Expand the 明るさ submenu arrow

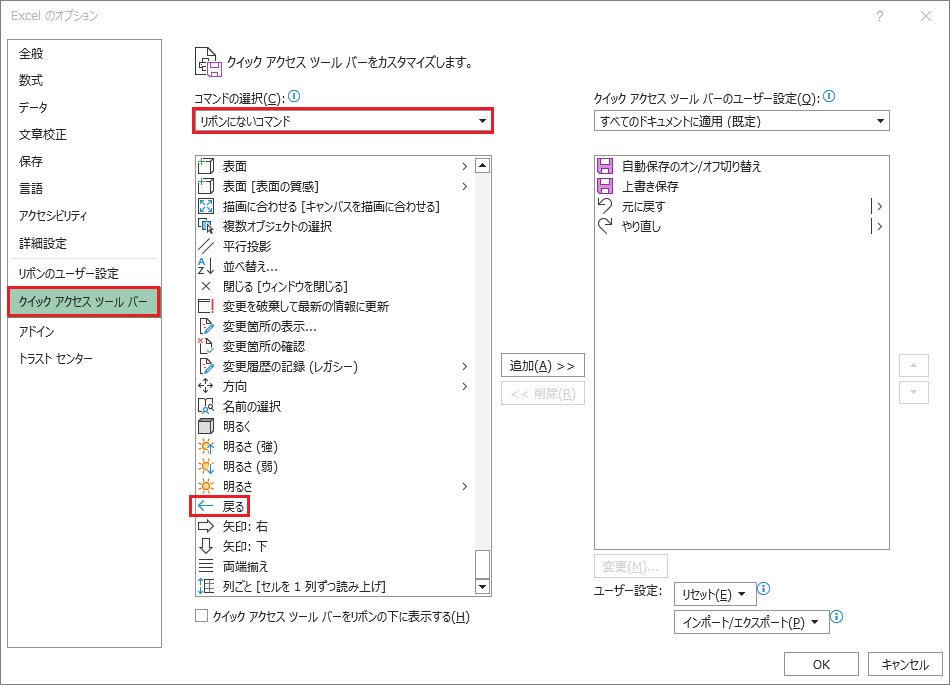coord(464,486)
